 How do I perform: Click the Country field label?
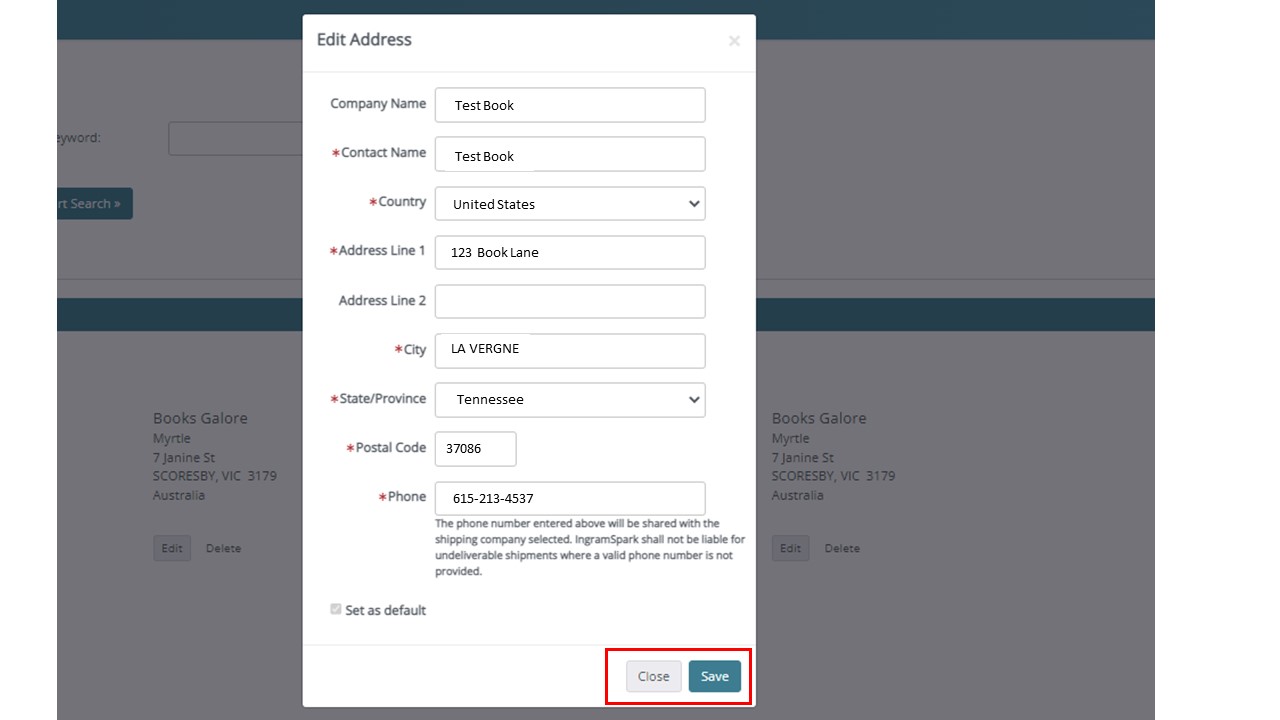click(x=398, y=202)
